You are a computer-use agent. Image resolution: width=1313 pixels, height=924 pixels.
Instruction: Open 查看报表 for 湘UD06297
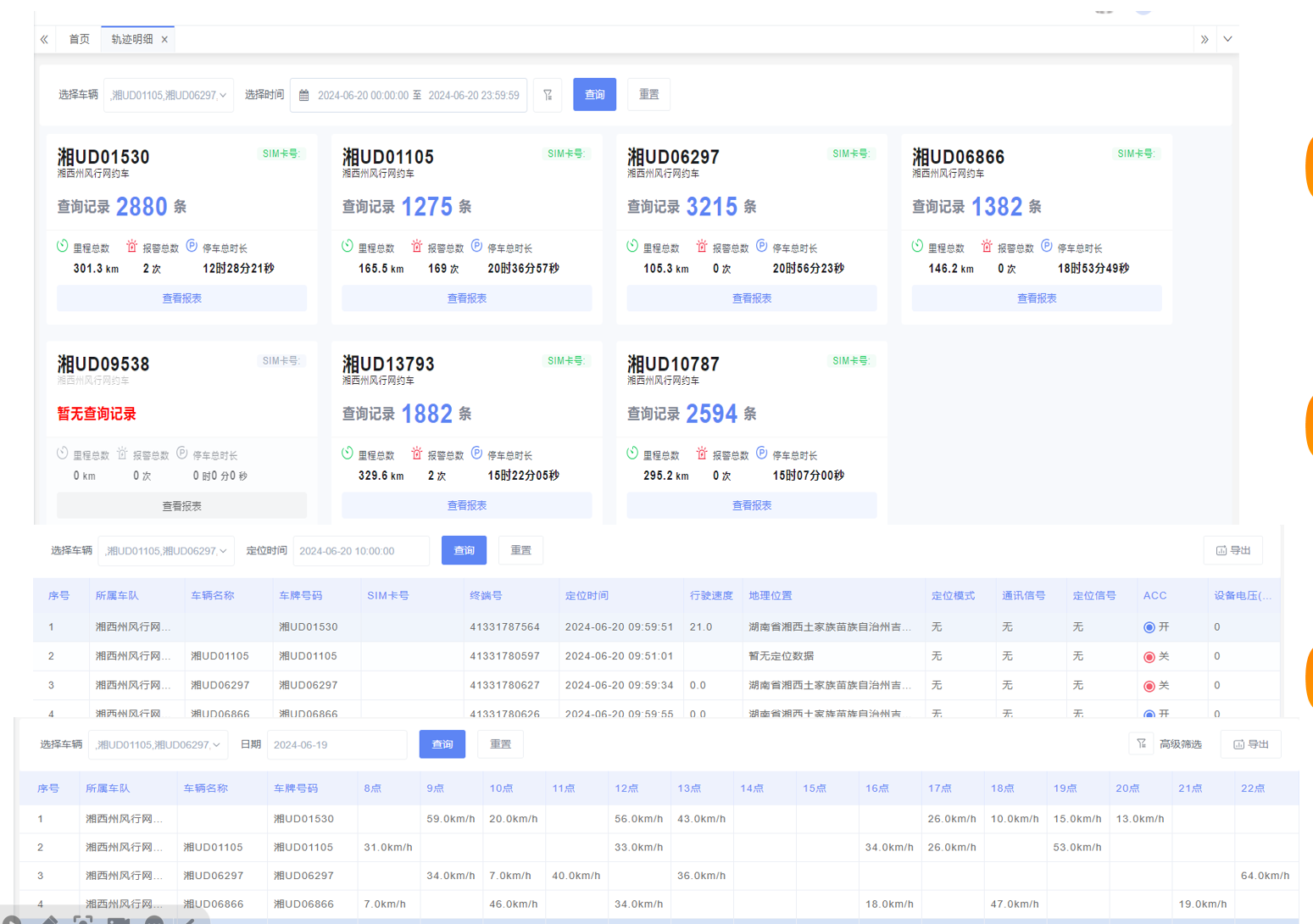(751, 298)
